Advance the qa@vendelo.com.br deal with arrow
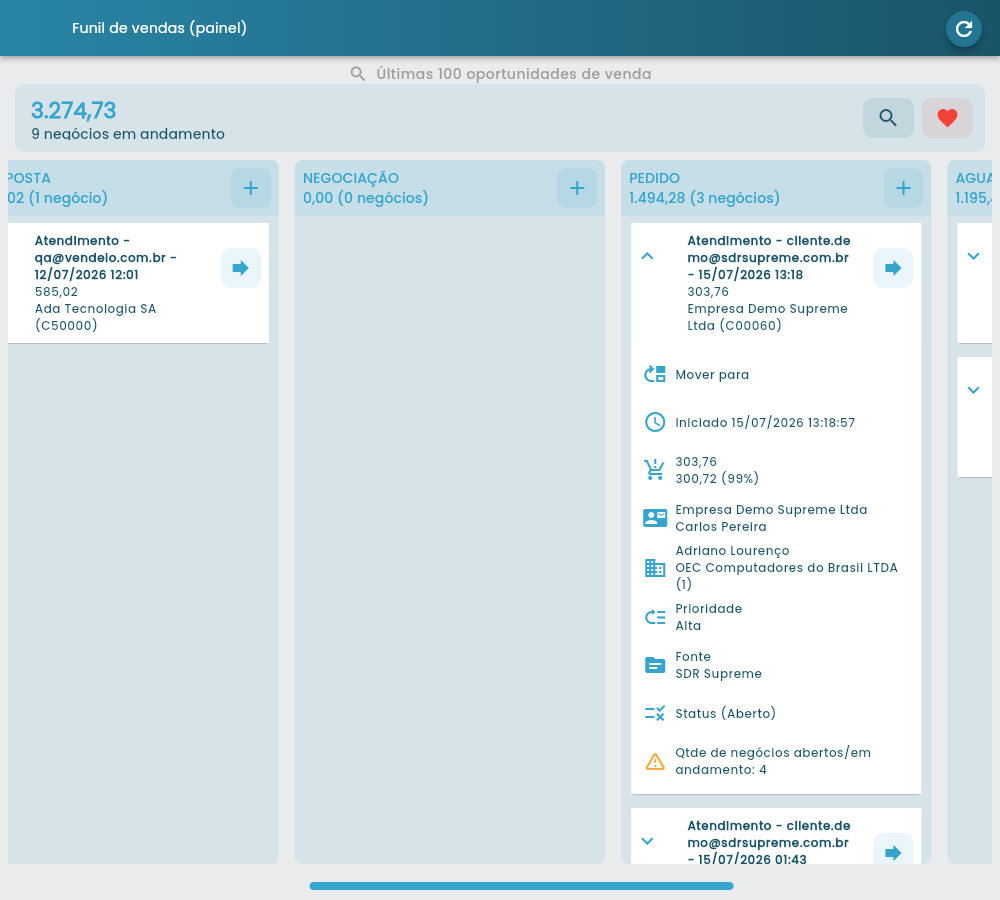Image resolution: width=1000 pixels, height=900 pixels. 240,268
